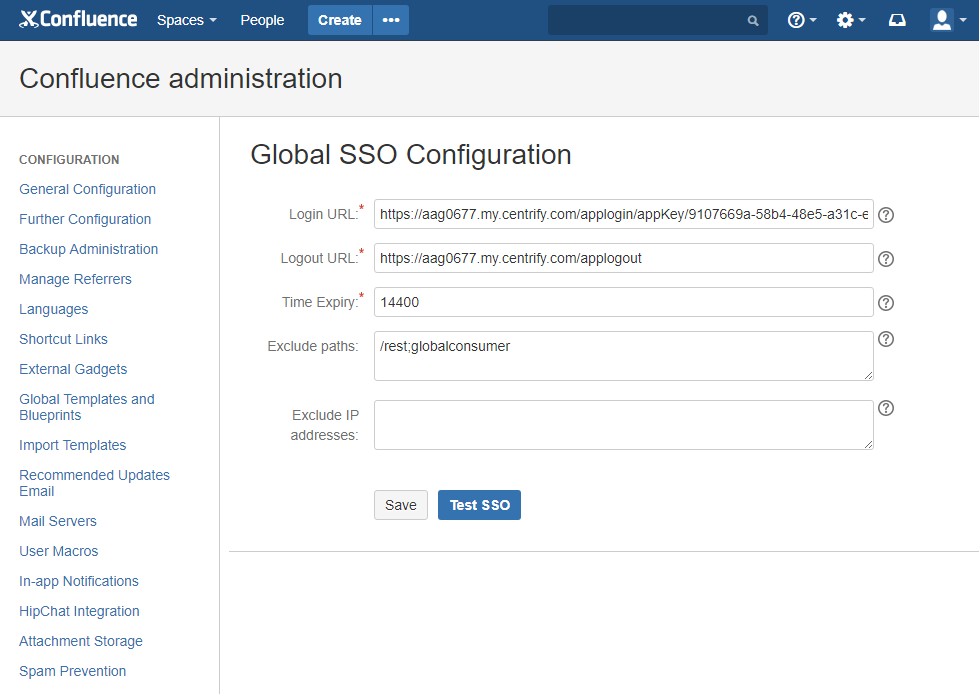Click into the Time Expiry field
979x694 pixels.
(623, 302)
